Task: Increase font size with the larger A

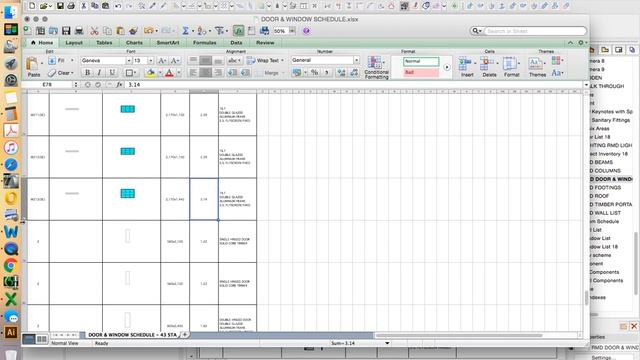Action: coord(162,60)
